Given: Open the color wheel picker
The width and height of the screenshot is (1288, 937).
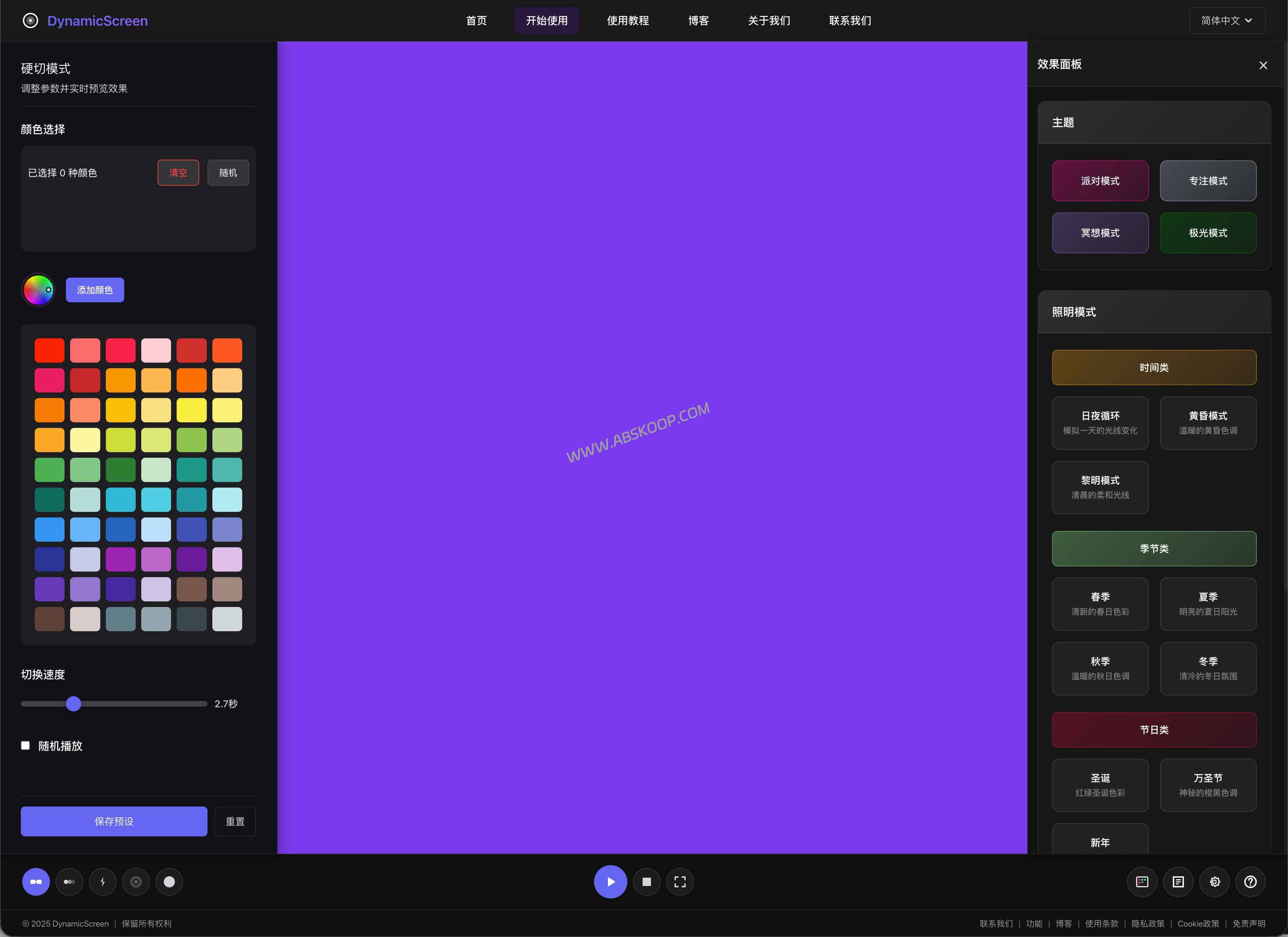Looking at the screenshot, I should (38, 290).
